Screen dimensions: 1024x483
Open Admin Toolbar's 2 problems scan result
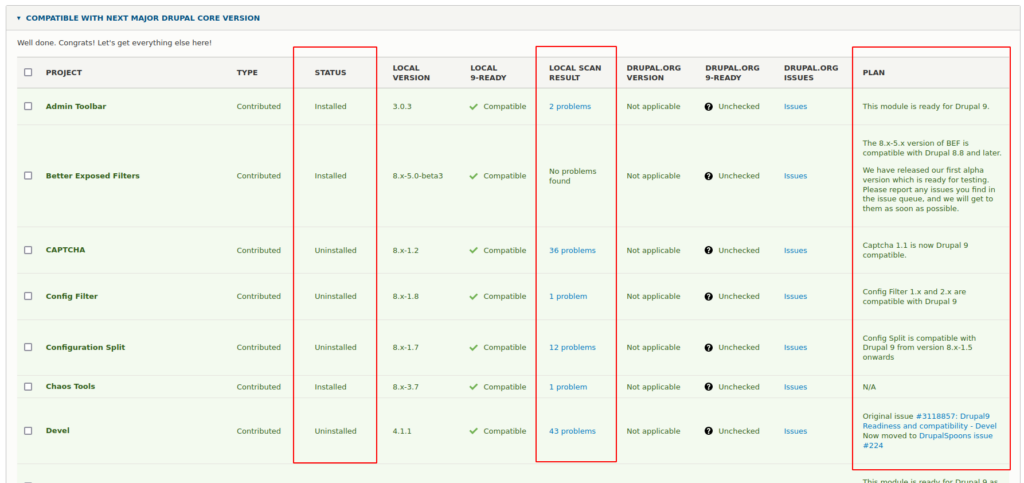(569, 106)
